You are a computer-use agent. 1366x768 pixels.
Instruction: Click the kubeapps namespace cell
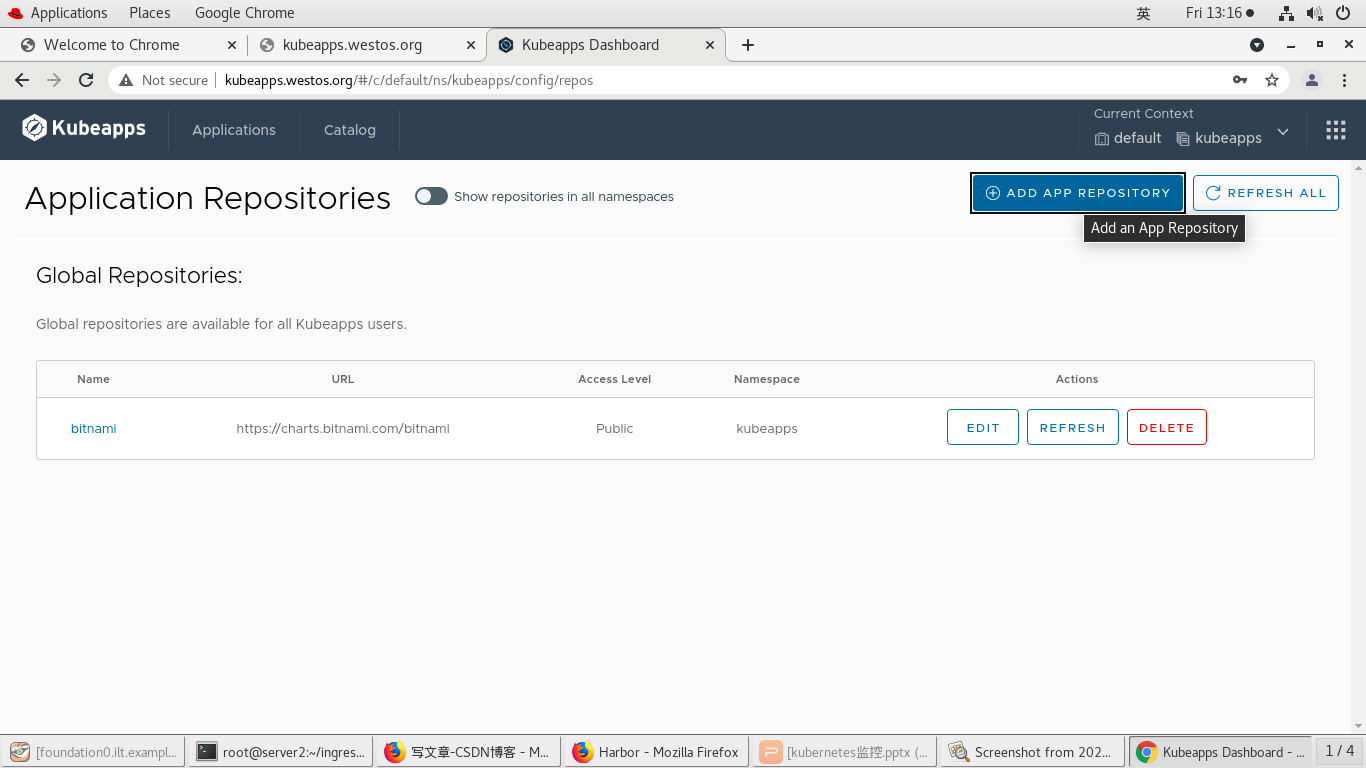767,428
